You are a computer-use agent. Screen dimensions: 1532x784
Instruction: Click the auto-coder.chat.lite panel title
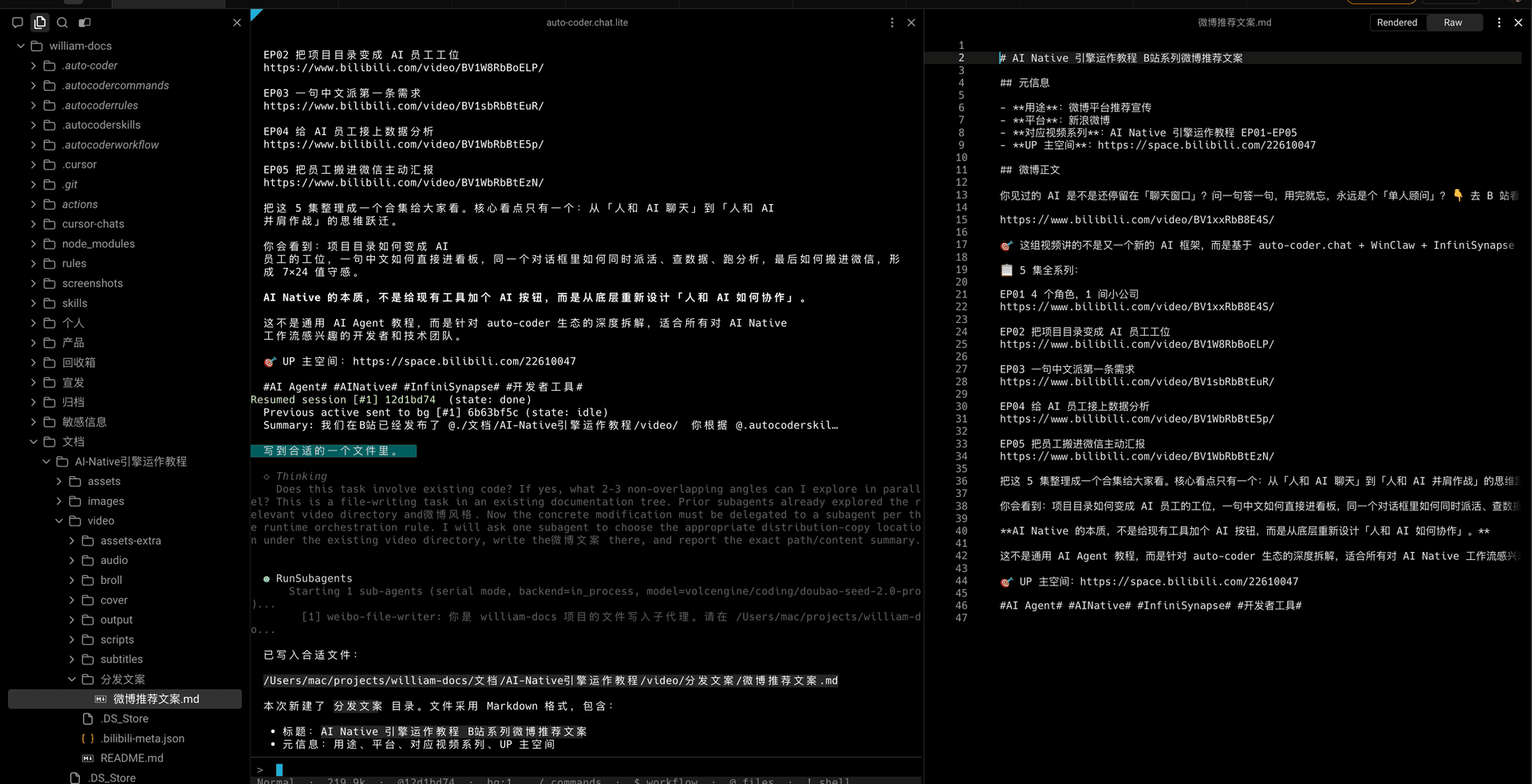[x=586, y=22]
